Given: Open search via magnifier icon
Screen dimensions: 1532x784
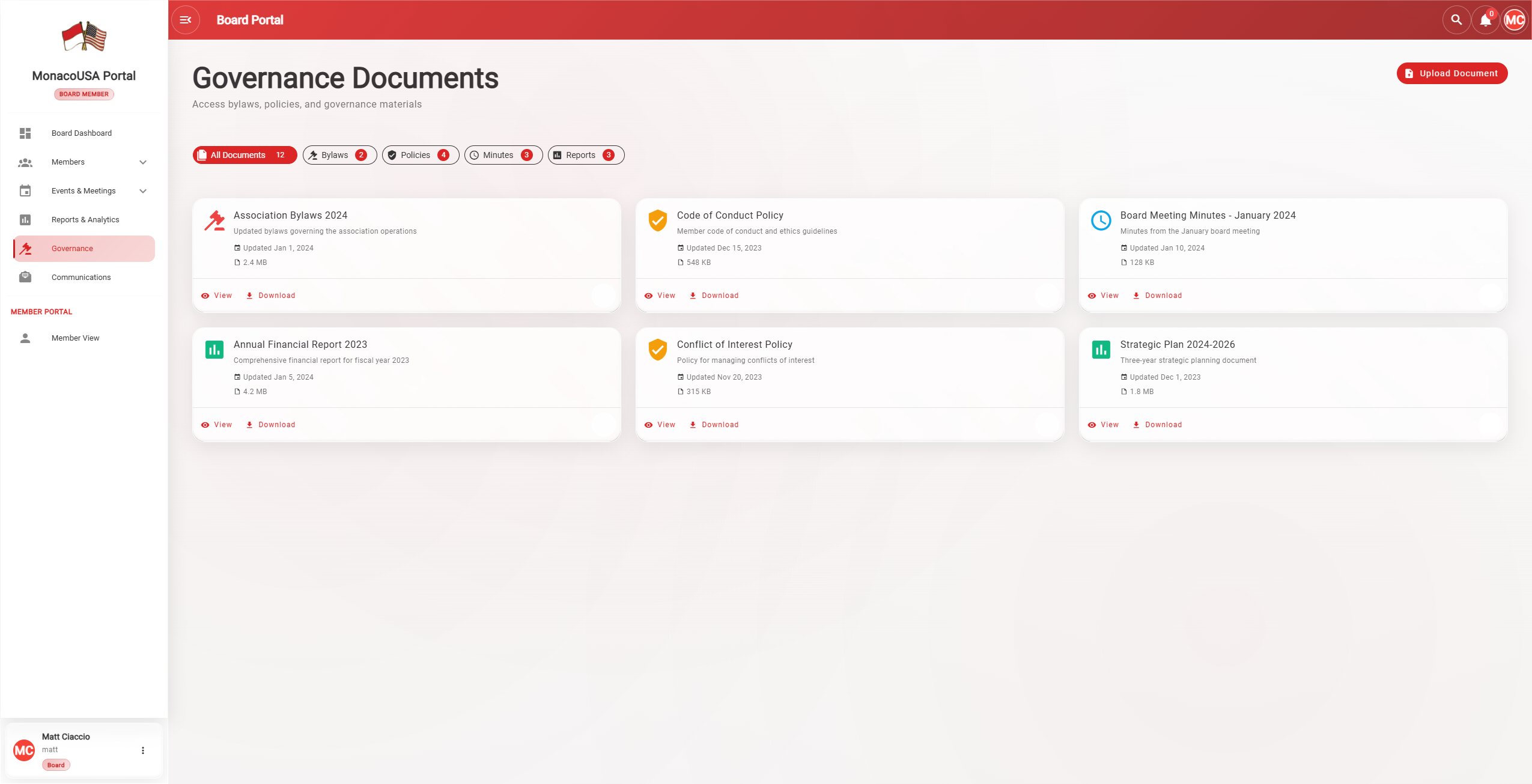Looking at the screenshot, I should pyautogui.click(x=1456, y=20).
